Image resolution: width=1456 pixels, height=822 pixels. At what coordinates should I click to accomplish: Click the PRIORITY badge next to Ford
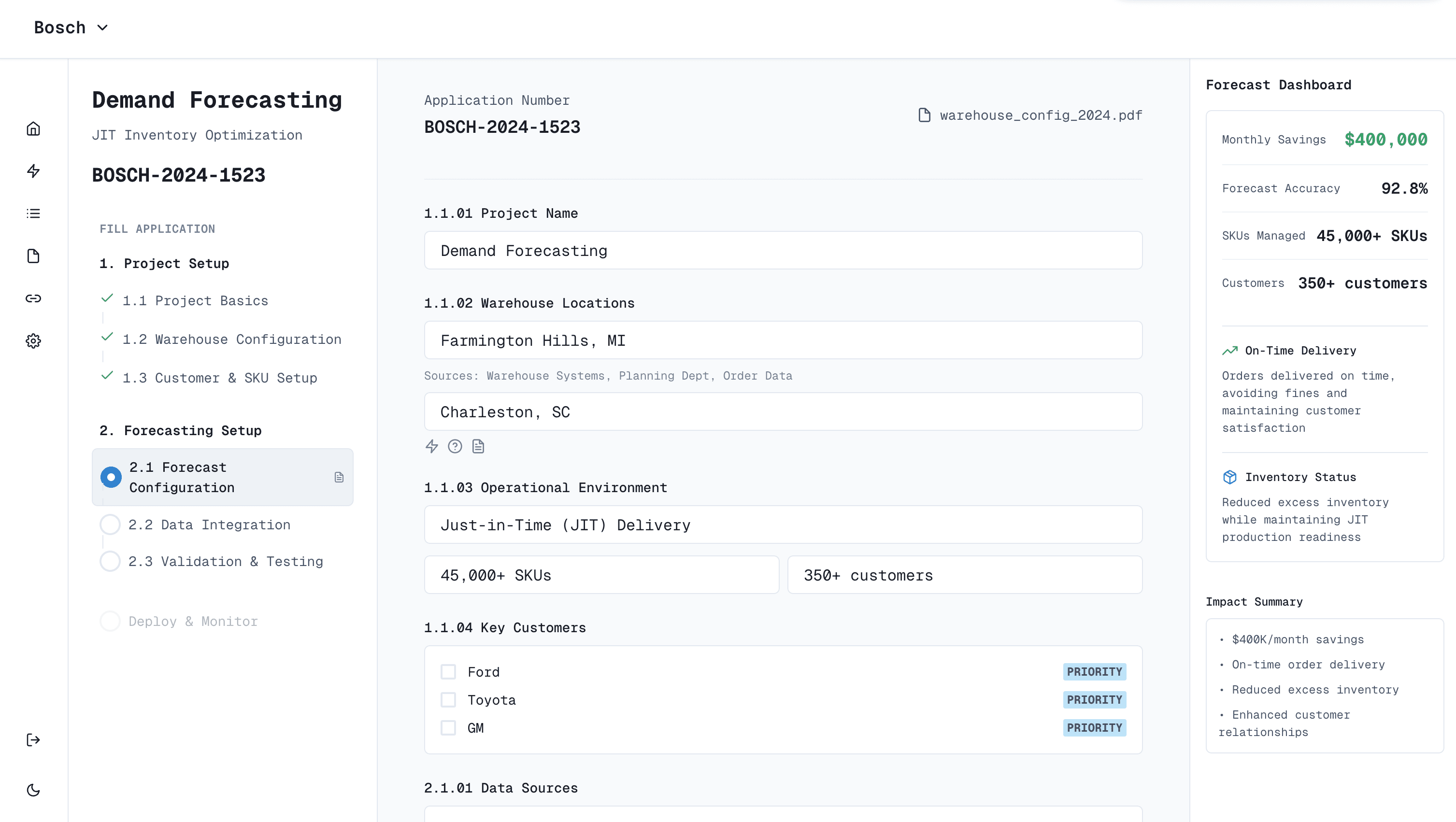[x=1094, y=671]
